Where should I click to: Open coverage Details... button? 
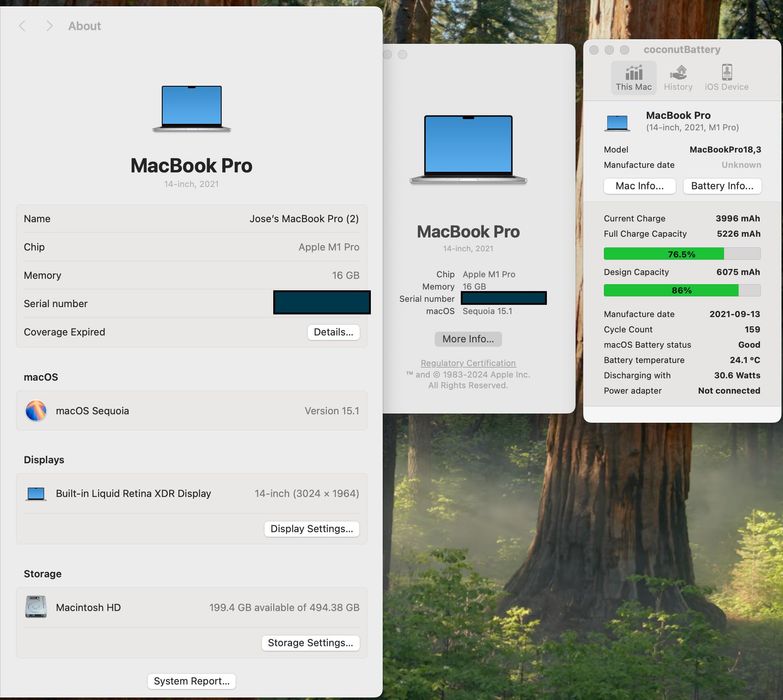click(333, 332)
